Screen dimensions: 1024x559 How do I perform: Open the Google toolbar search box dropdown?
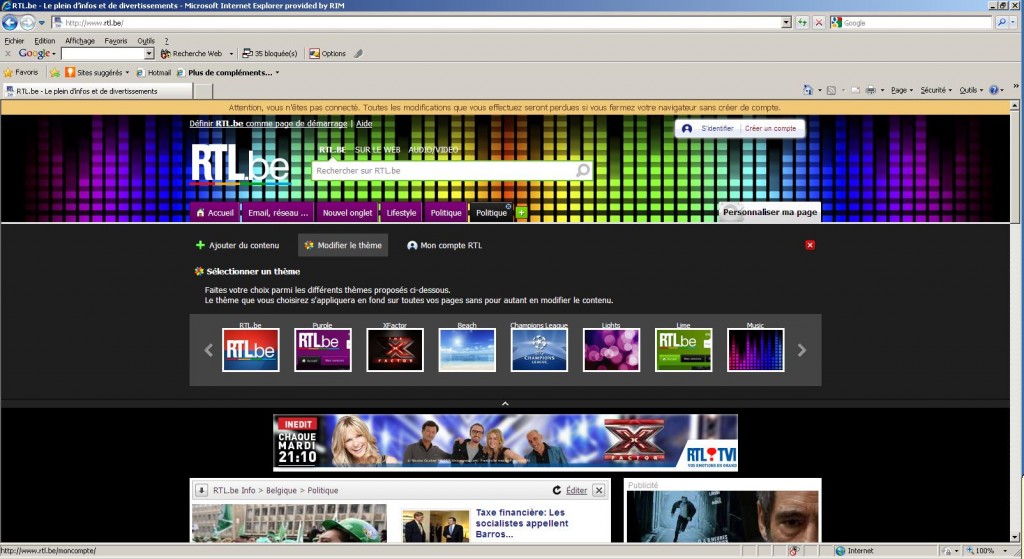[149, 54]
